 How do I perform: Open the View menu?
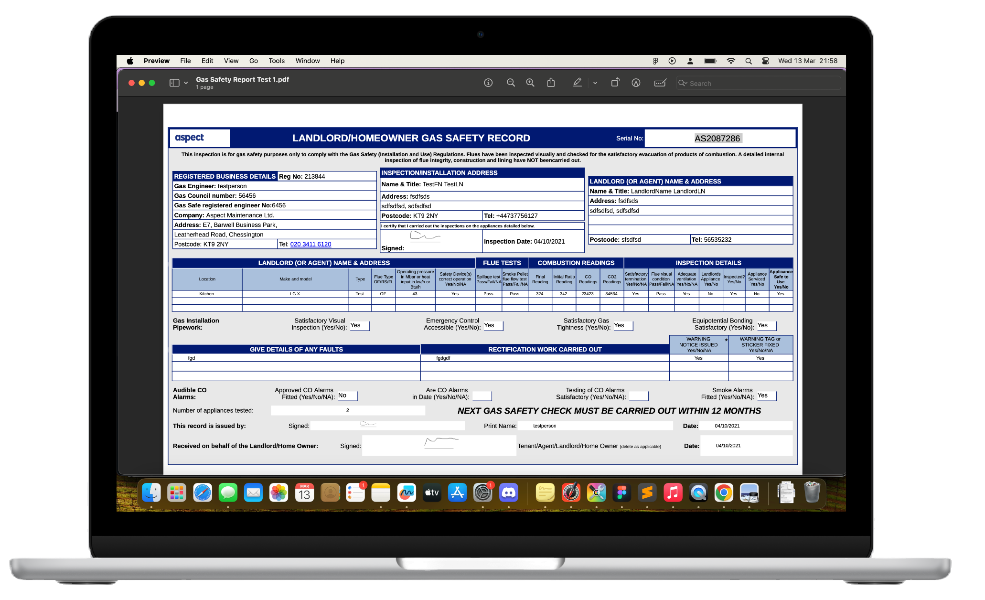pos(231,61)
